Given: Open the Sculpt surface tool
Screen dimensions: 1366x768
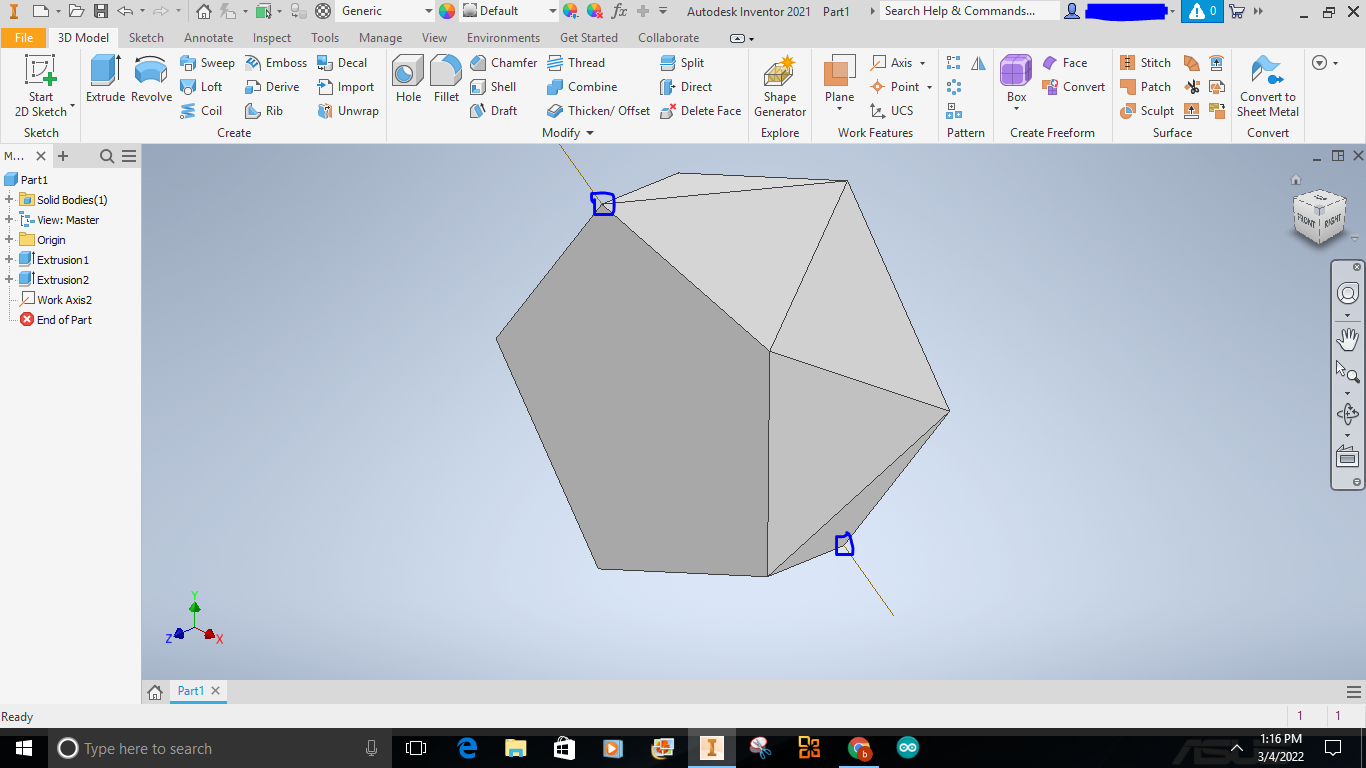Looking at the screenshot, I should coord(1147,110).
